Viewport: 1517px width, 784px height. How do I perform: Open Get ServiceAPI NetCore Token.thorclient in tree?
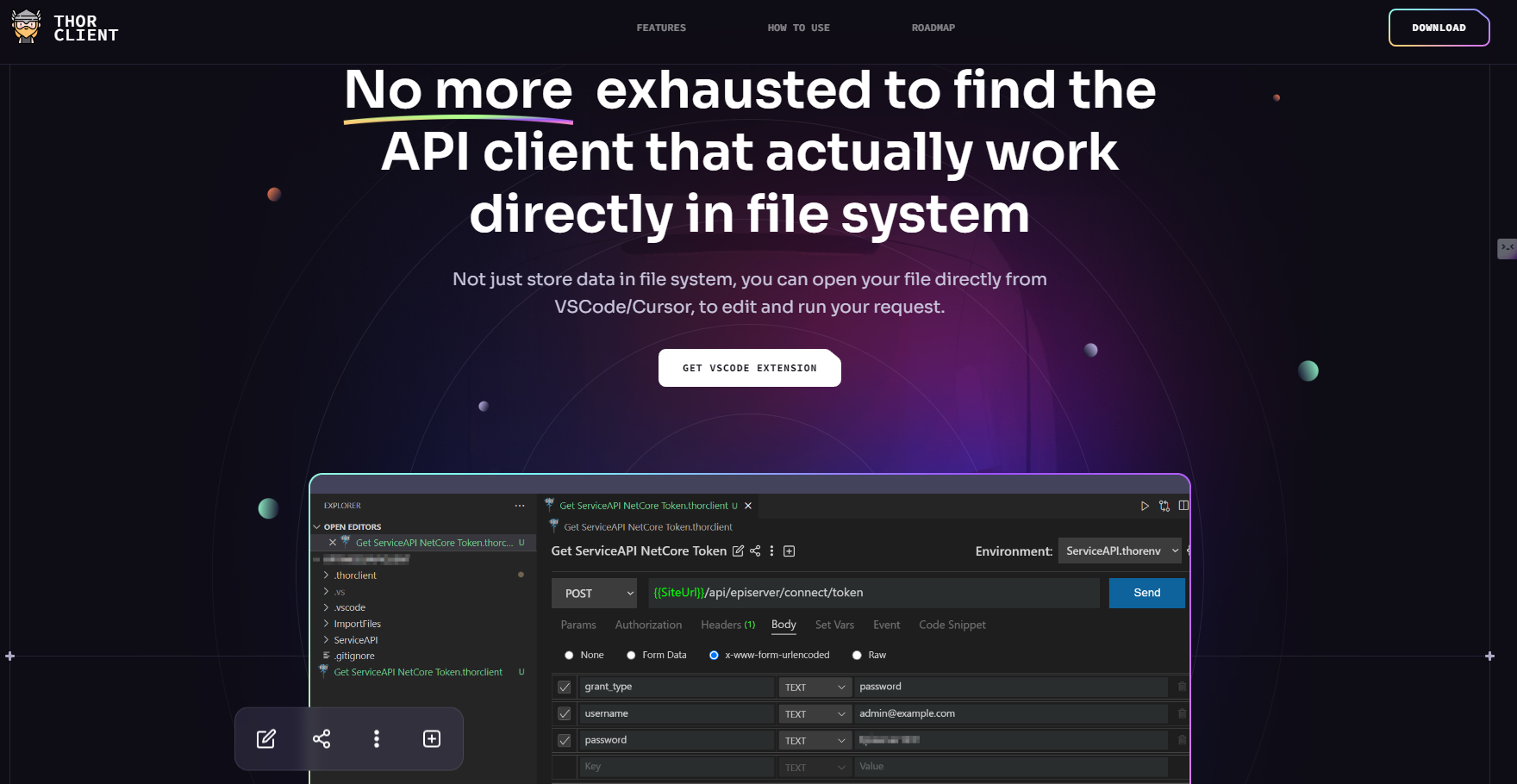pos(418,672)
